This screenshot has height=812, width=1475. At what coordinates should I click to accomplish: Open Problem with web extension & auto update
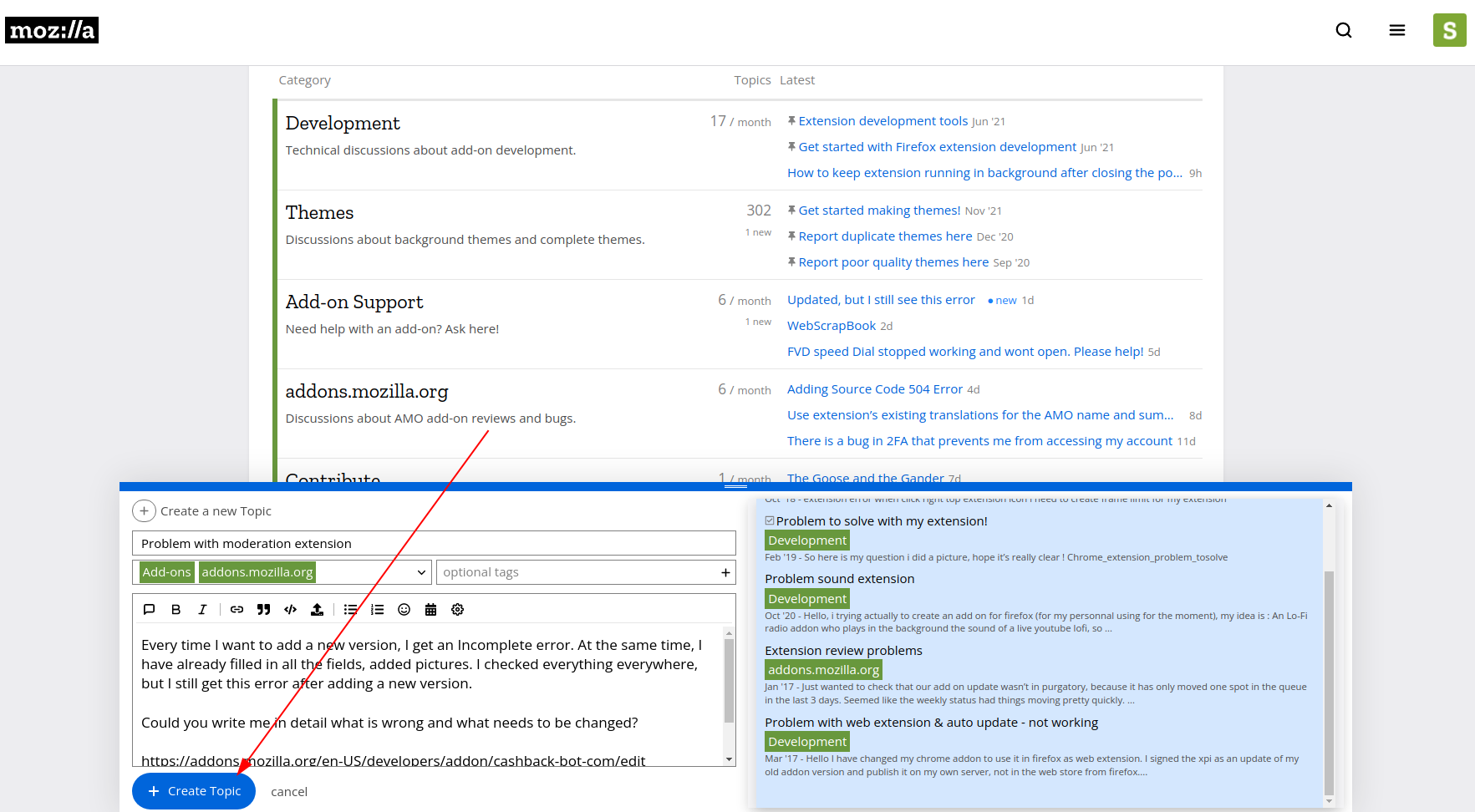point(931,723)
